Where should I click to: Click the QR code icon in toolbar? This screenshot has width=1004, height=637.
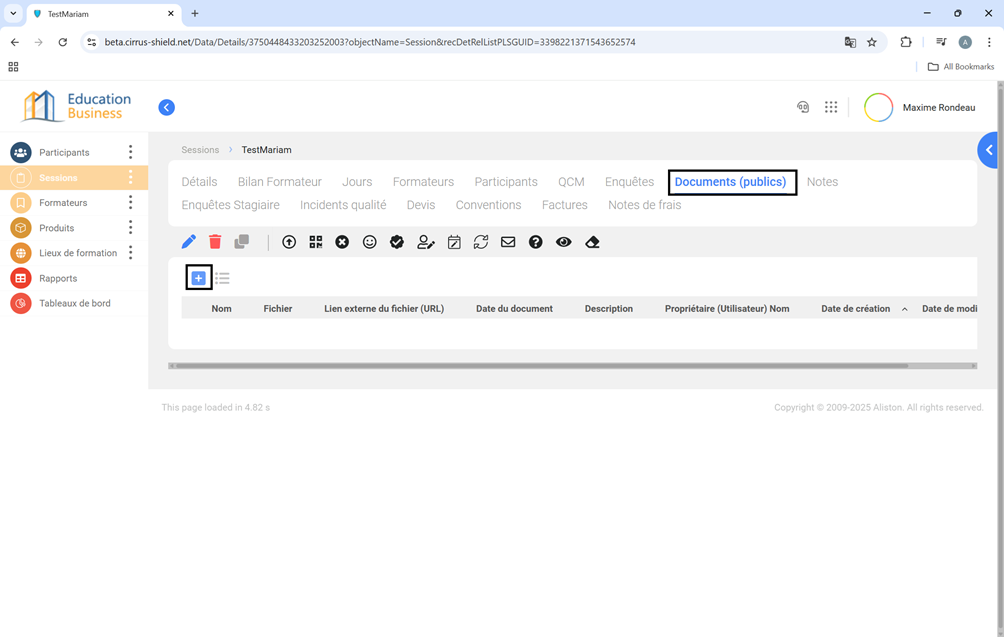[x=316, y=242]
